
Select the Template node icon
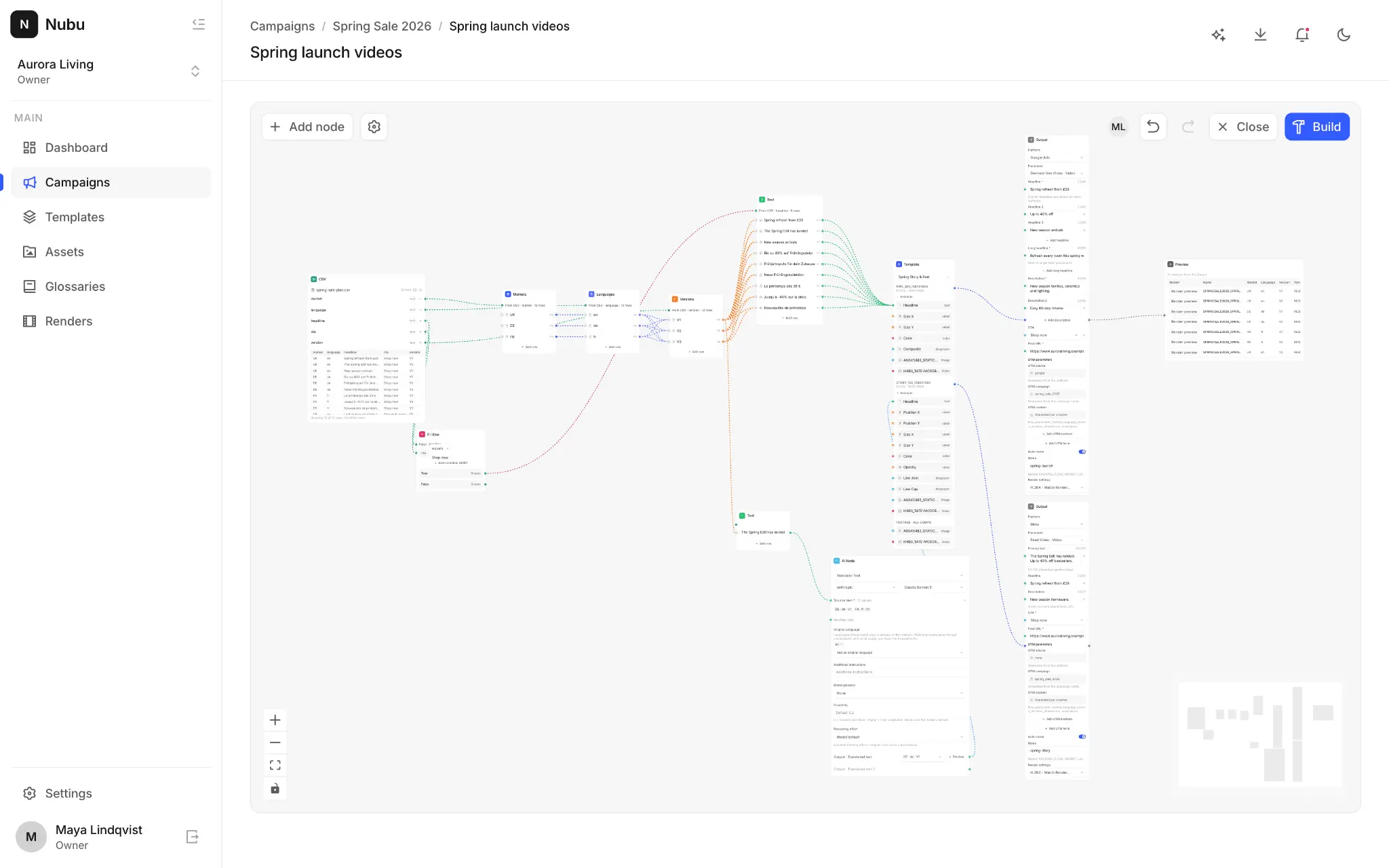[x=899, y=264]
